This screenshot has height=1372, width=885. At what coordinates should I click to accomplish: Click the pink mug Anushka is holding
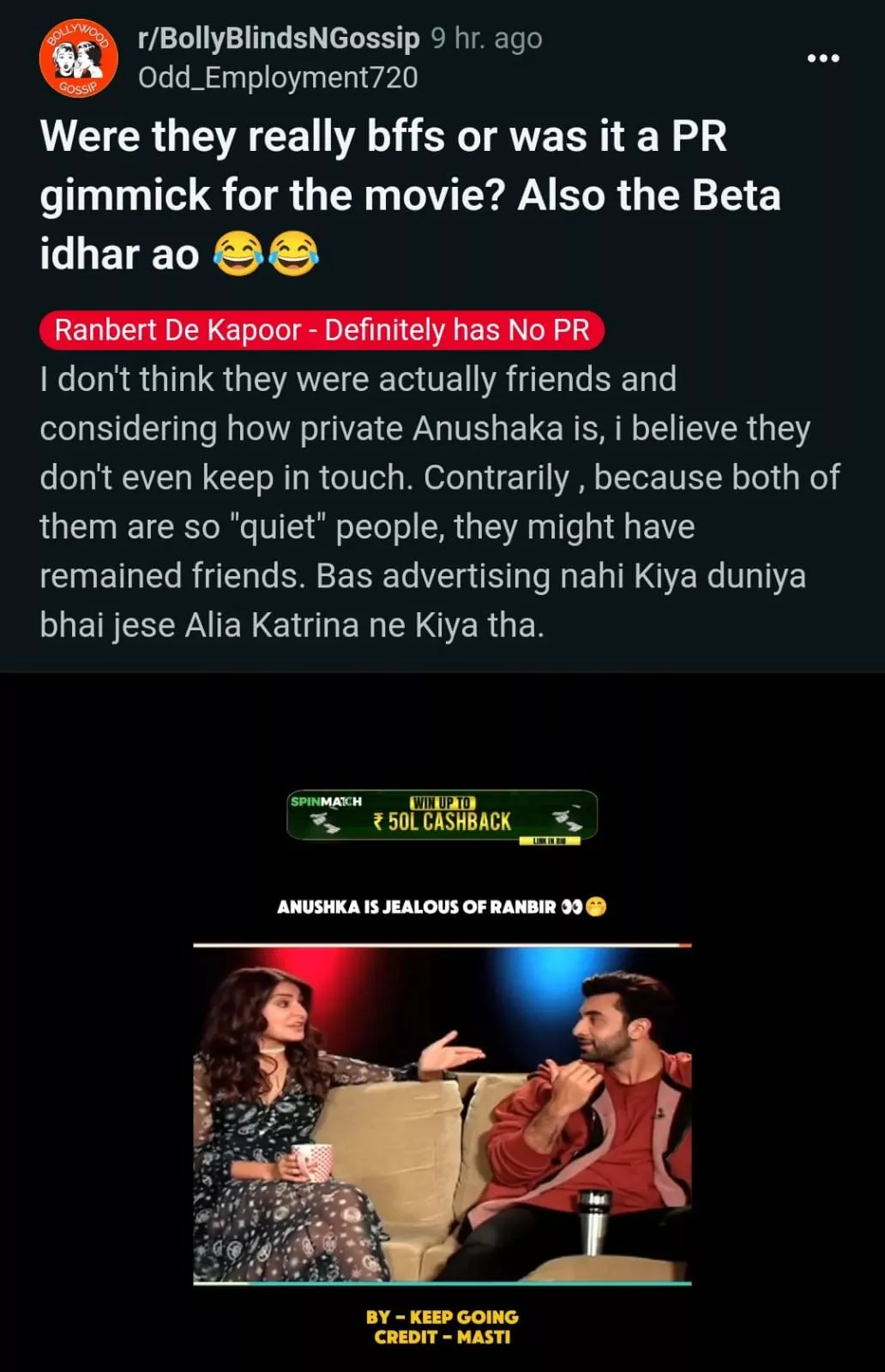point(313,1163)
